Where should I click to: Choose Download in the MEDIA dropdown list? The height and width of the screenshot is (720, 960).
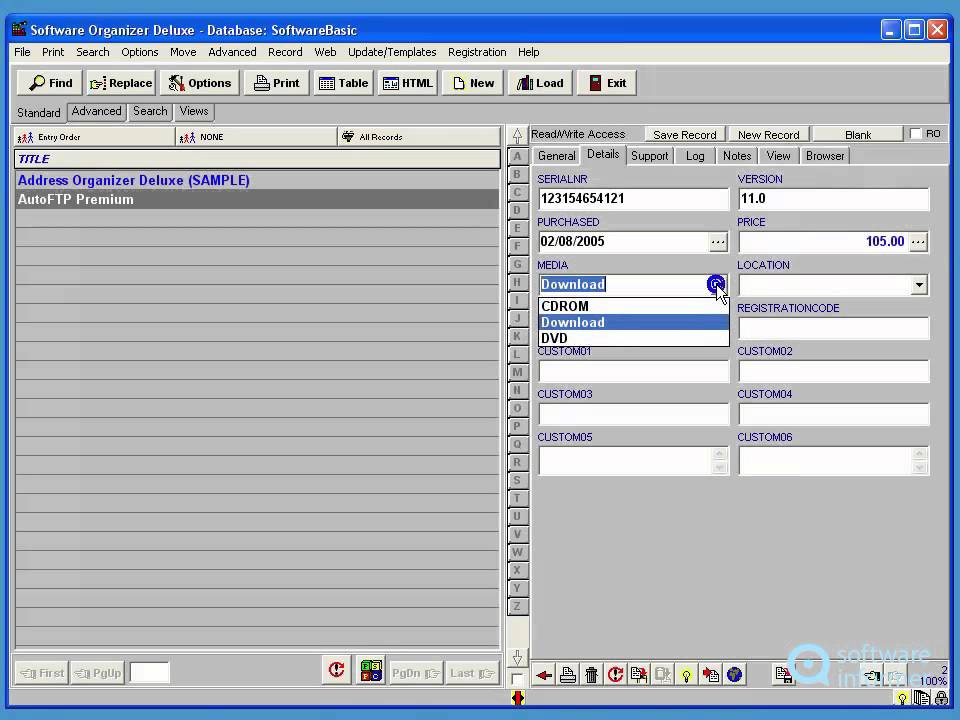pyautogui.click(x=634, y=322)
